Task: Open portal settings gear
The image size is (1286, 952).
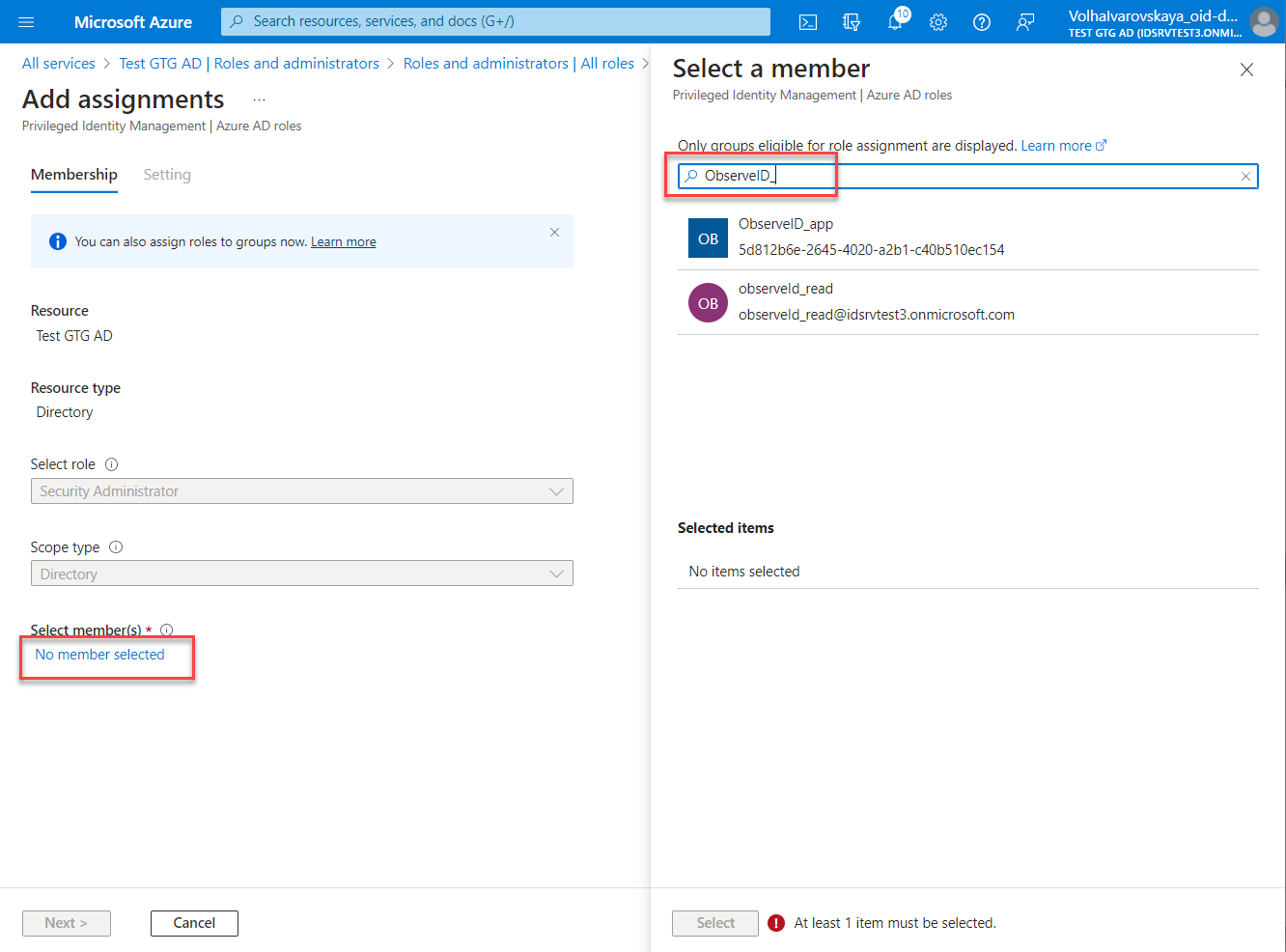Action: [x=938, y=22]
